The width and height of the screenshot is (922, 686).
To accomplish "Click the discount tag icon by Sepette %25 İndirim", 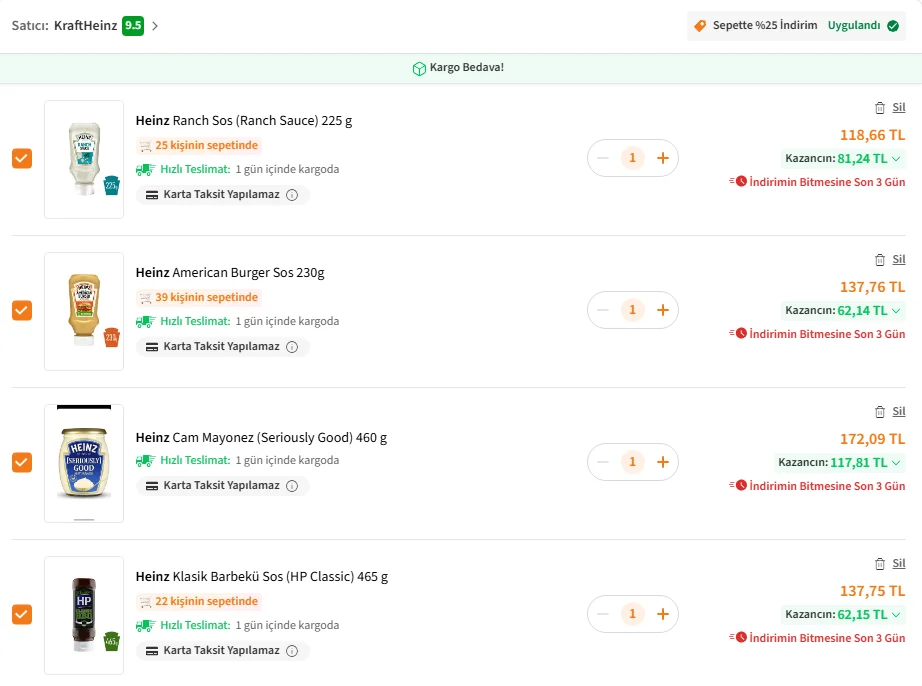I will pos(700,26).
